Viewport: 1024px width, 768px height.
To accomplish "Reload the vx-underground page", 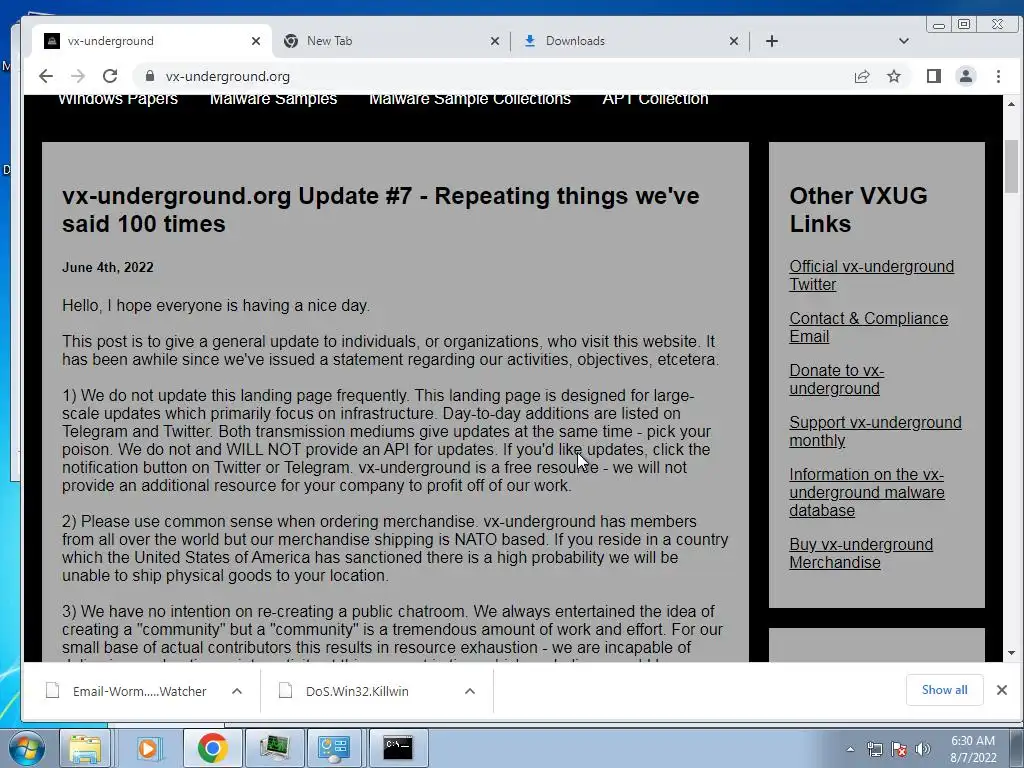I will [110, 76].
